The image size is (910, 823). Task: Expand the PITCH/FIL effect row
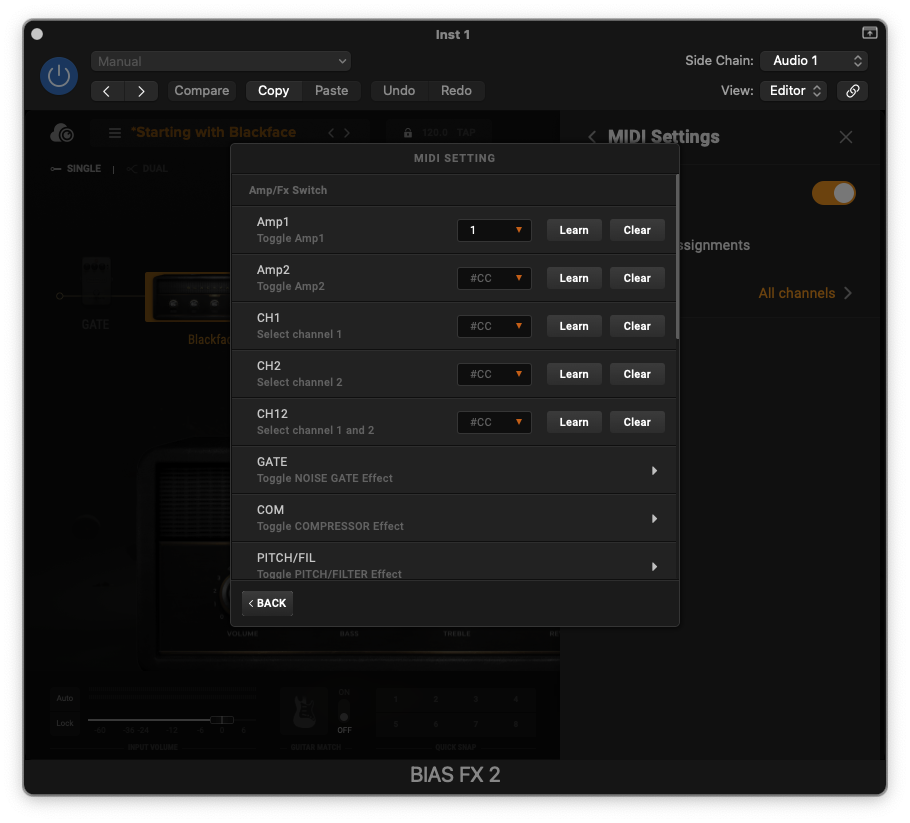point(454,562)
